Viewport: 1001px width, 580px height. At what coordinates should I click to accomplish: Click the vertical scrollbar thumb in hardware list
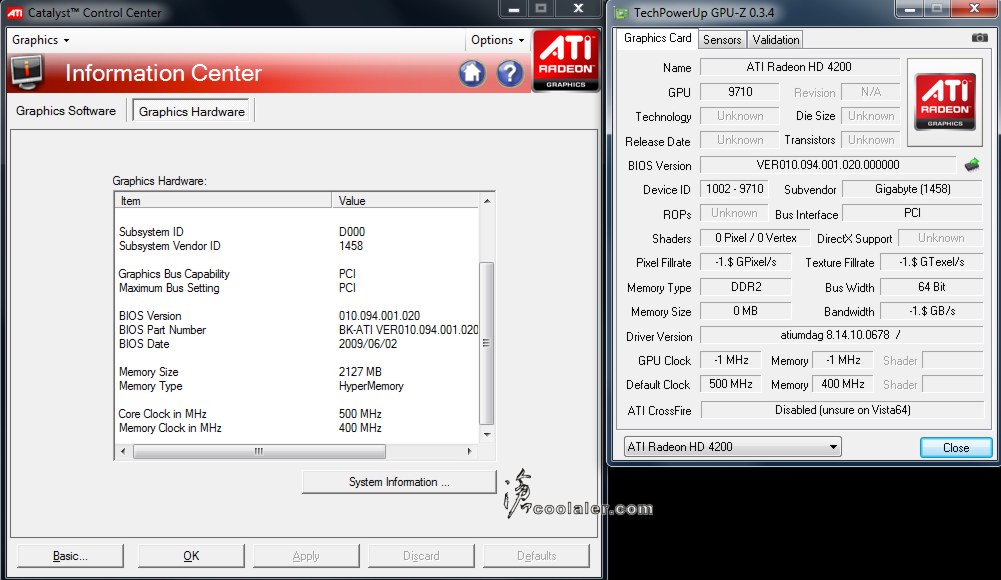coord(486,343)
